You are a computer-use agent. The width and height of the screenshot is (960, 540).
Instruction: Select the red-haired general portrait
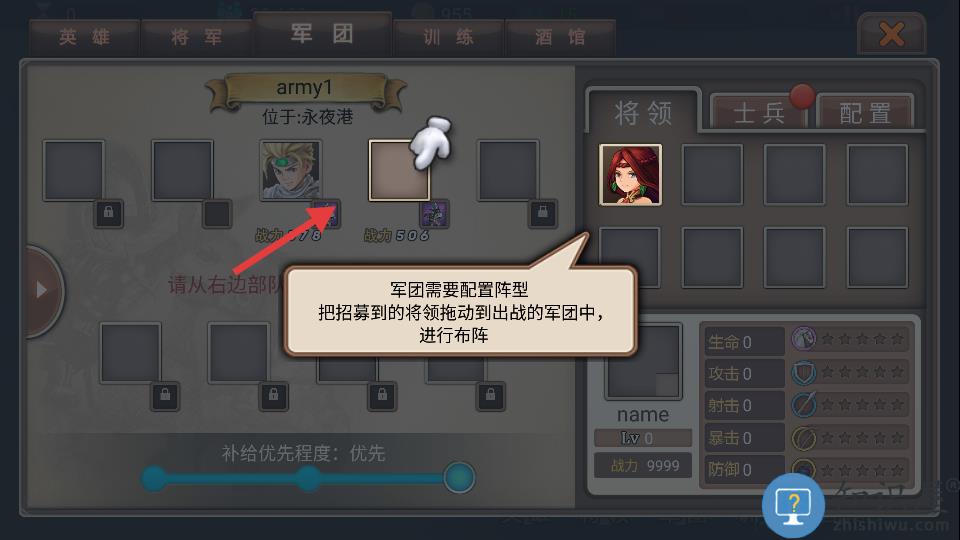(630, 174)
